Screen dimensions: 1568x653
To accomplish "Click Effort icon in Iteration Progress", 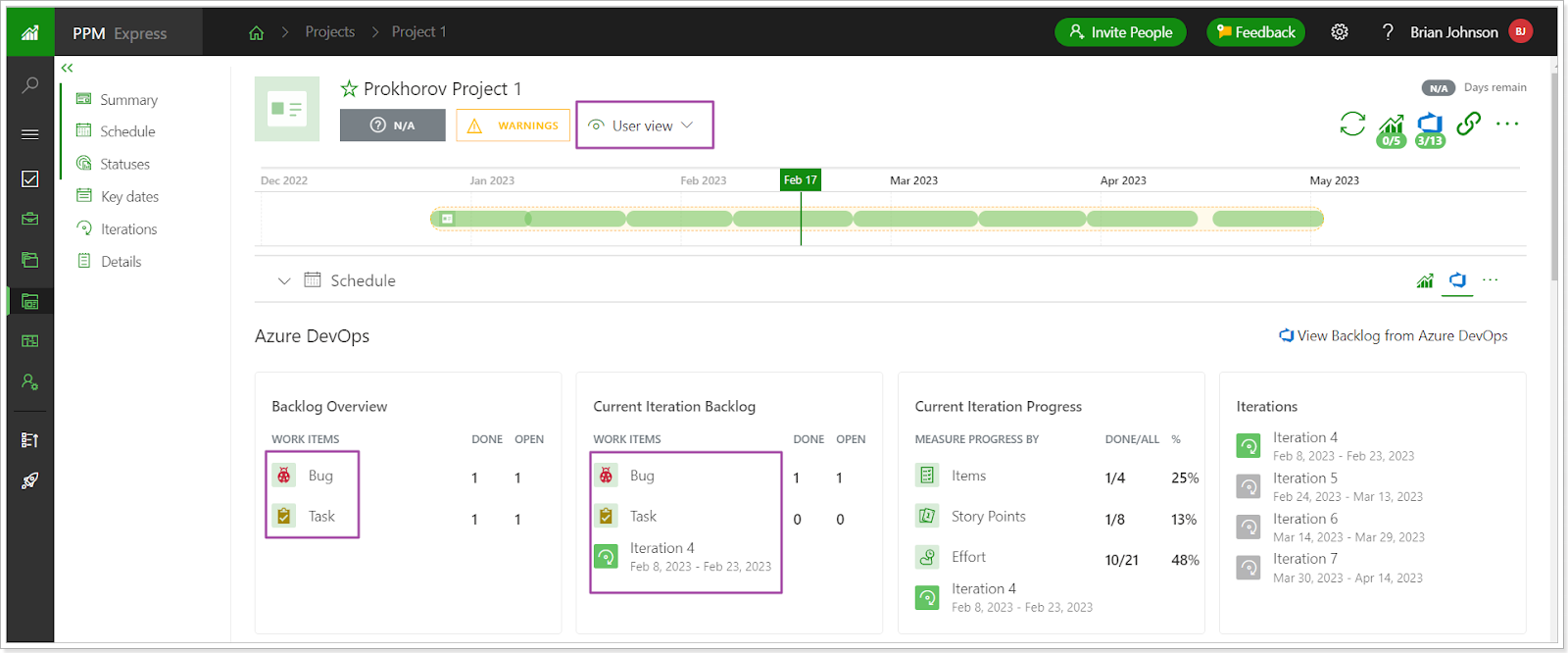I will (927, 557).
